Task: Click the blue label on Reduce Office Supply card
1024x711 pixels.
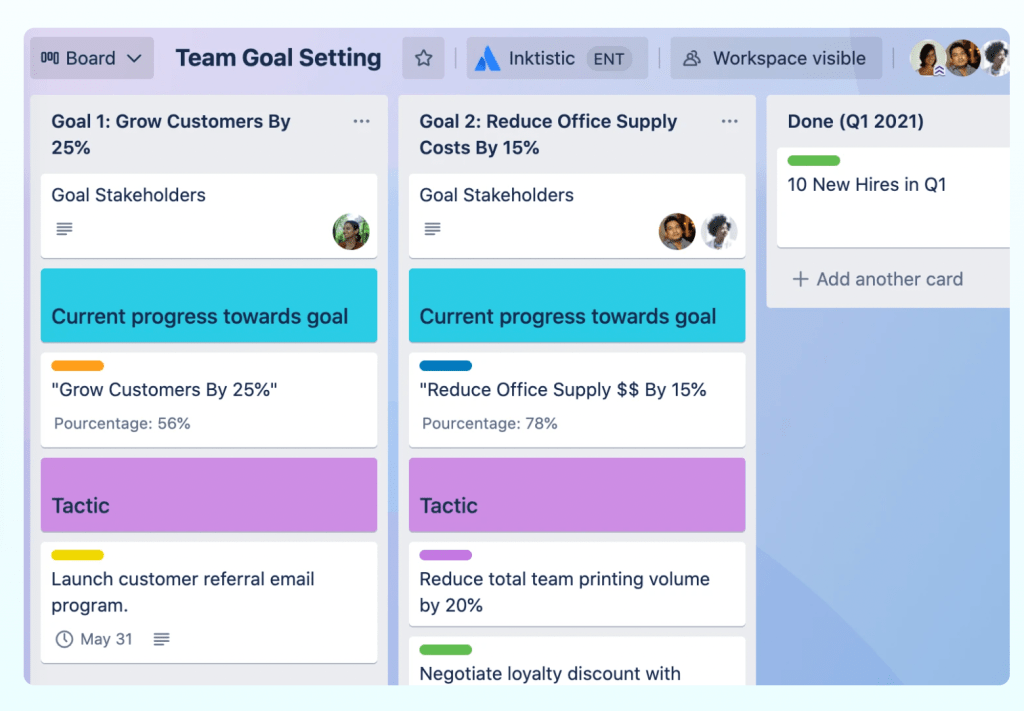Action: click(446, 366)
